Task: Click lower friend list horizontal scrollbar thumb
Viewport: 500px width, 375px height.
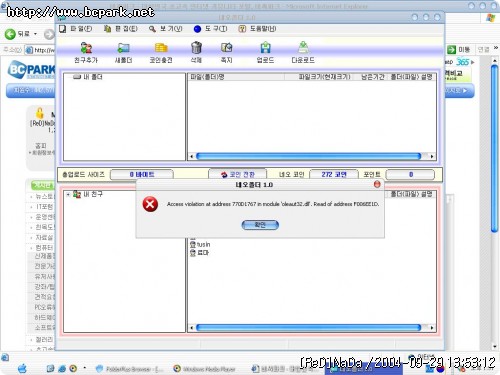Action: click(x=309, y=328)
